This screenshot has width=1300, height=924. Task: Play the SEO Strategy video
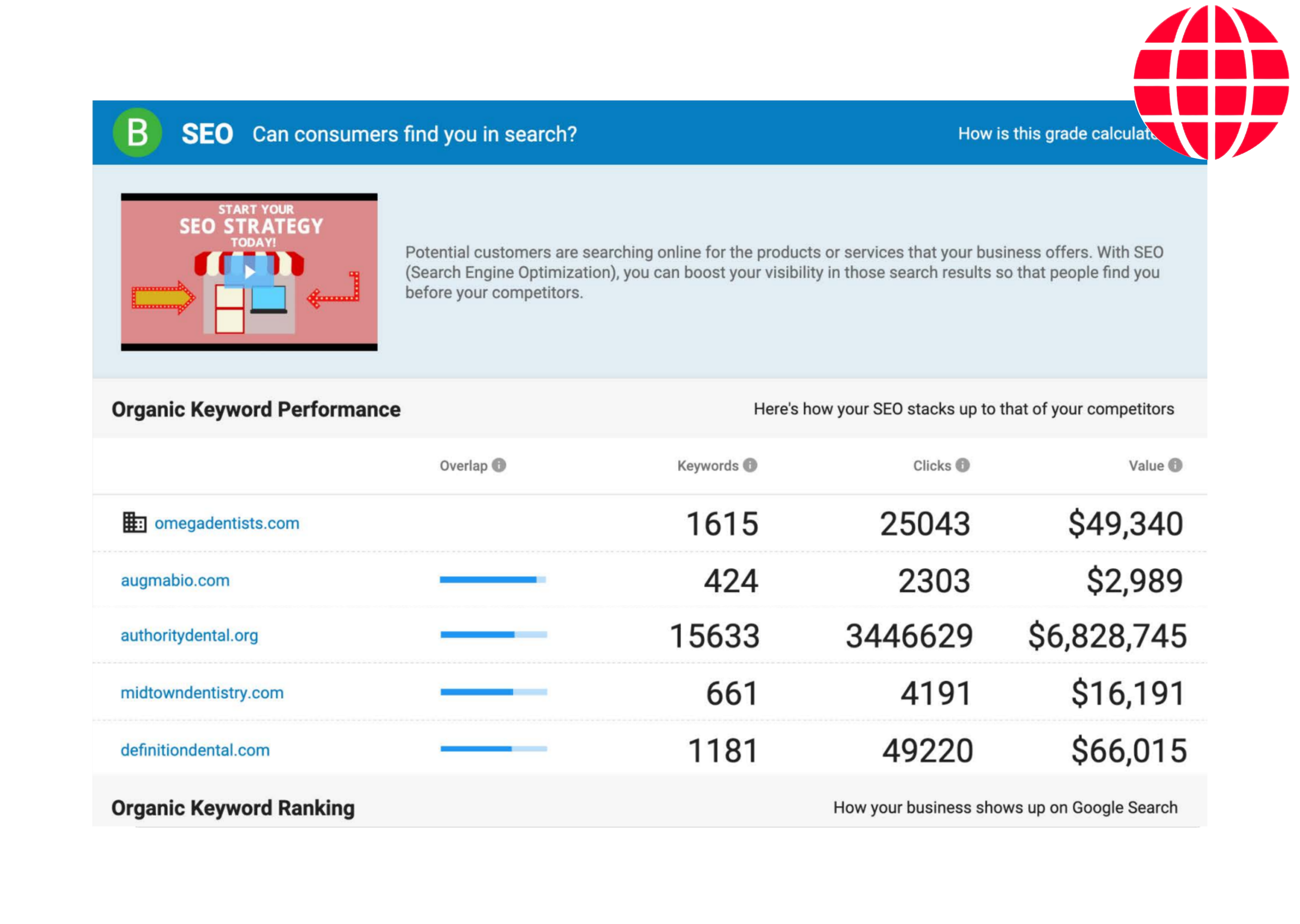point(249,272)
